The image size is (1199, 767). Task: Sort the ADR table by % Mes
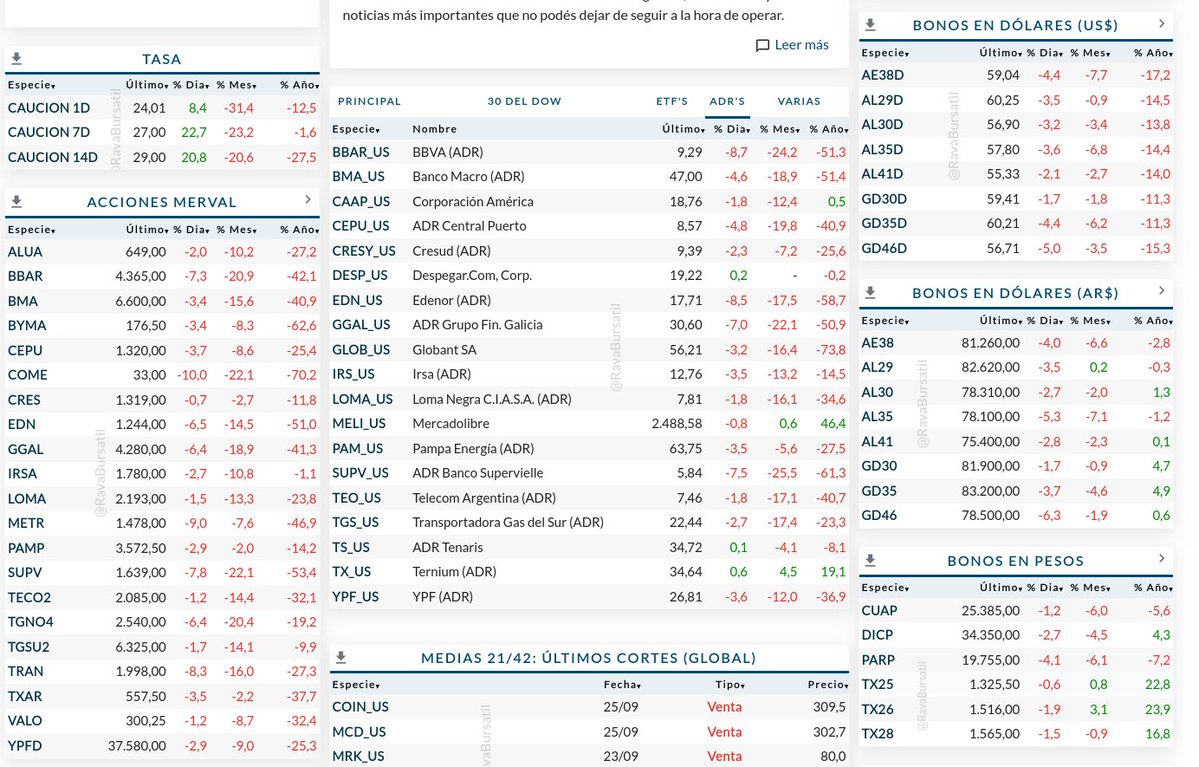(x=778, y=129)
